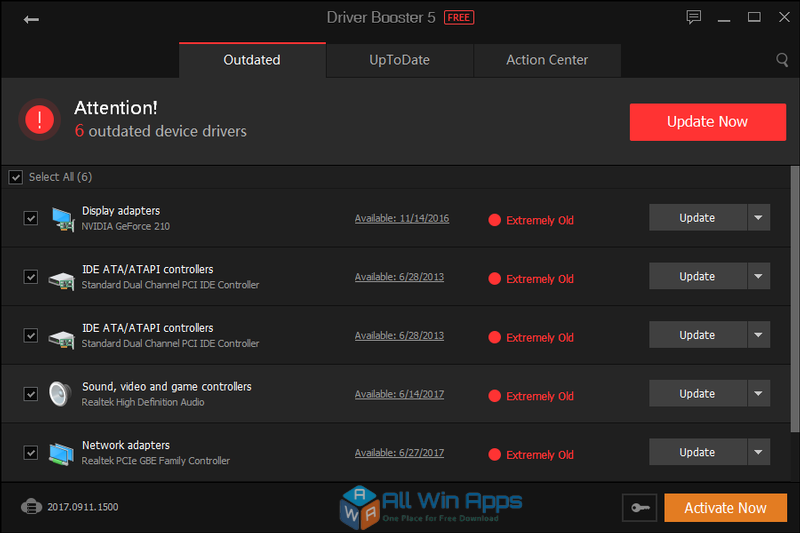Click the Realtek audio speaker icon
The width and height of the screenshot is (800, 533).
pyautogui.click(x=60, y=394)
